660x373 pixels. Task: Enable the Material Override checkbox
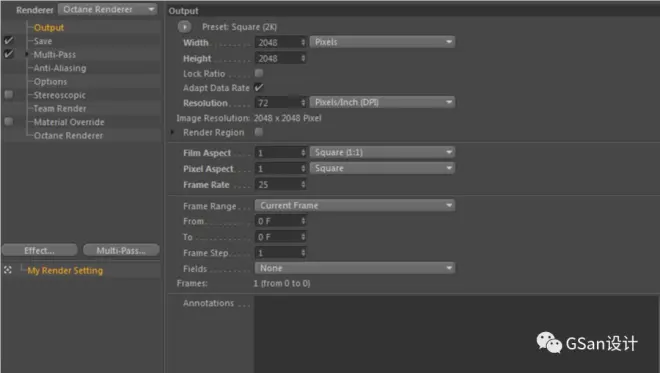click(x=8, y=121)
